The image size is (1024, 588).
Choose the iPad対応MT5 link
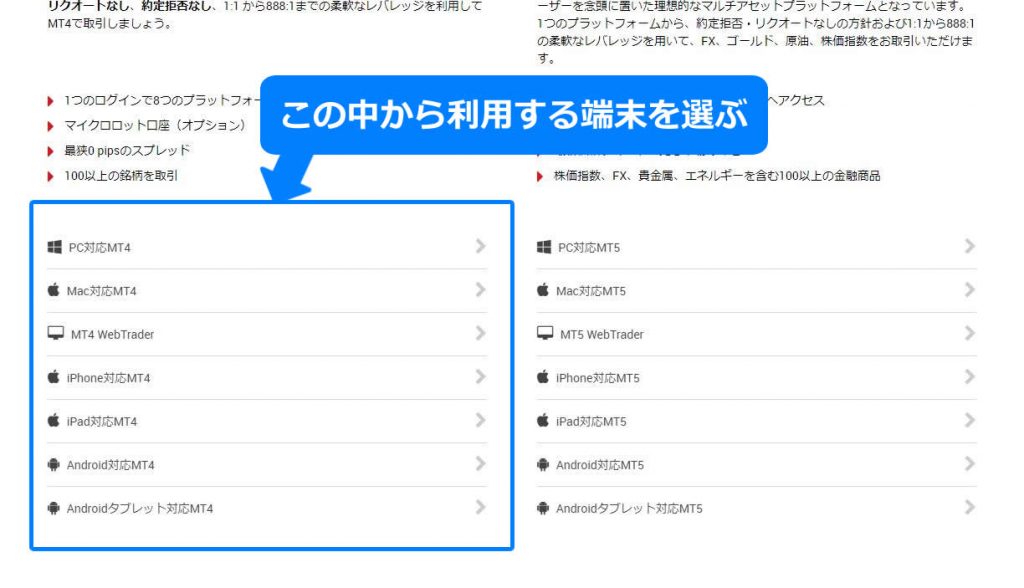[591, 421]
